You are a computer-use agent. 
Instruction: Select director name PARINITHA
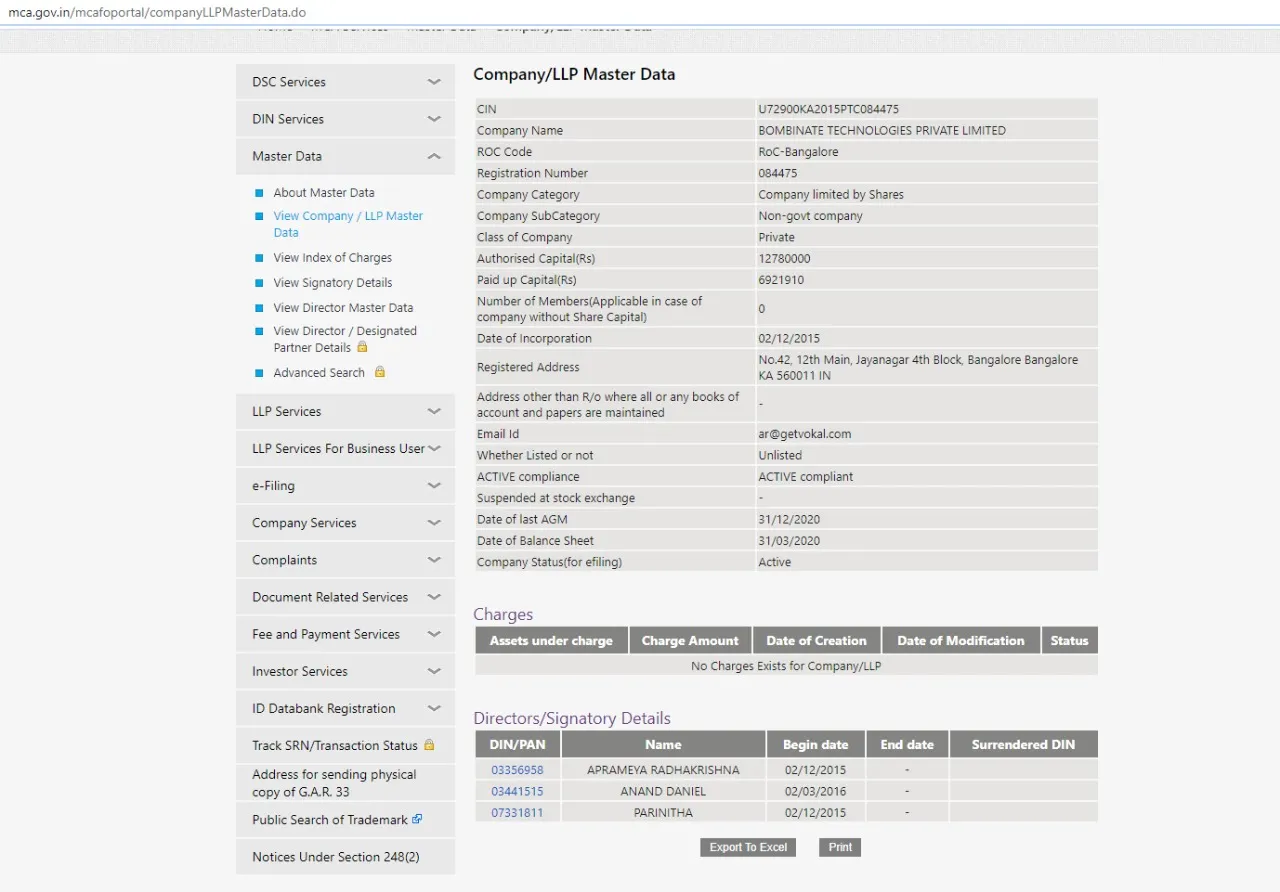pos(663,813)
